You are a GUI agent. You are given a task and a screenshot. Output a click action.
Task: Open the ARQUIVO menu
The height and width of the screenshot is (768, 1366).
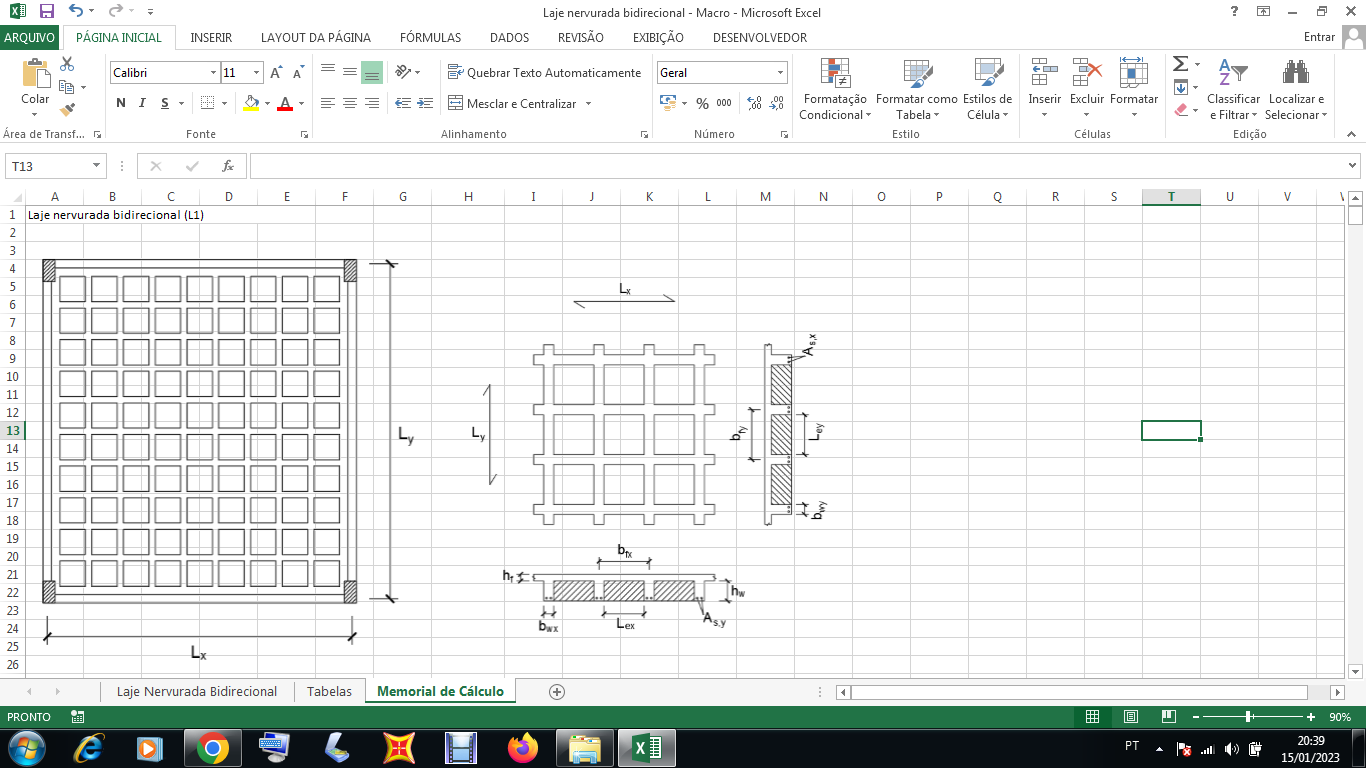click(30, 37)
